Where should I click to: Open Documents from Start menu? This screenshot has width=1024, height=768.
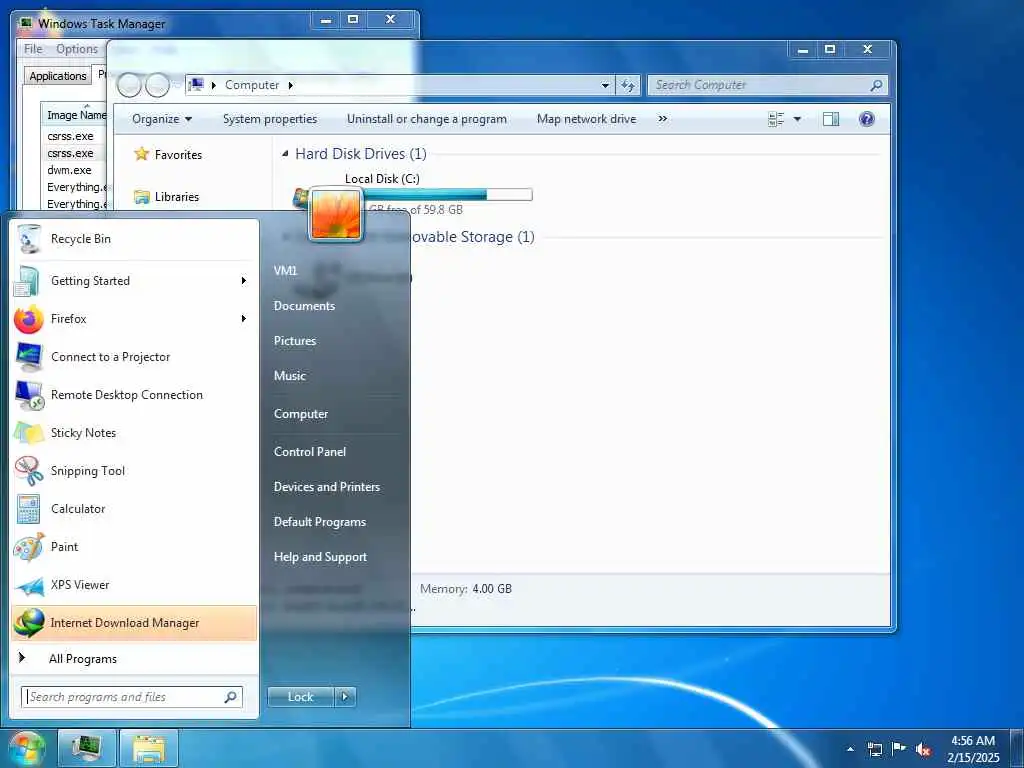tap(304, 306)
